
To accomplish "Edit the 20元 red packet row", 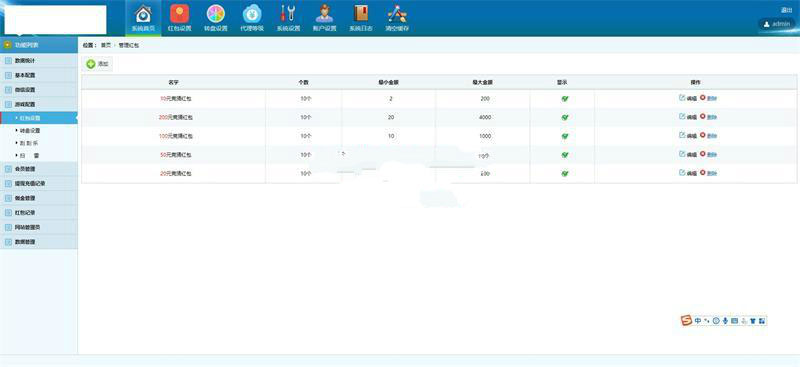I will click(x=687, y=173).
